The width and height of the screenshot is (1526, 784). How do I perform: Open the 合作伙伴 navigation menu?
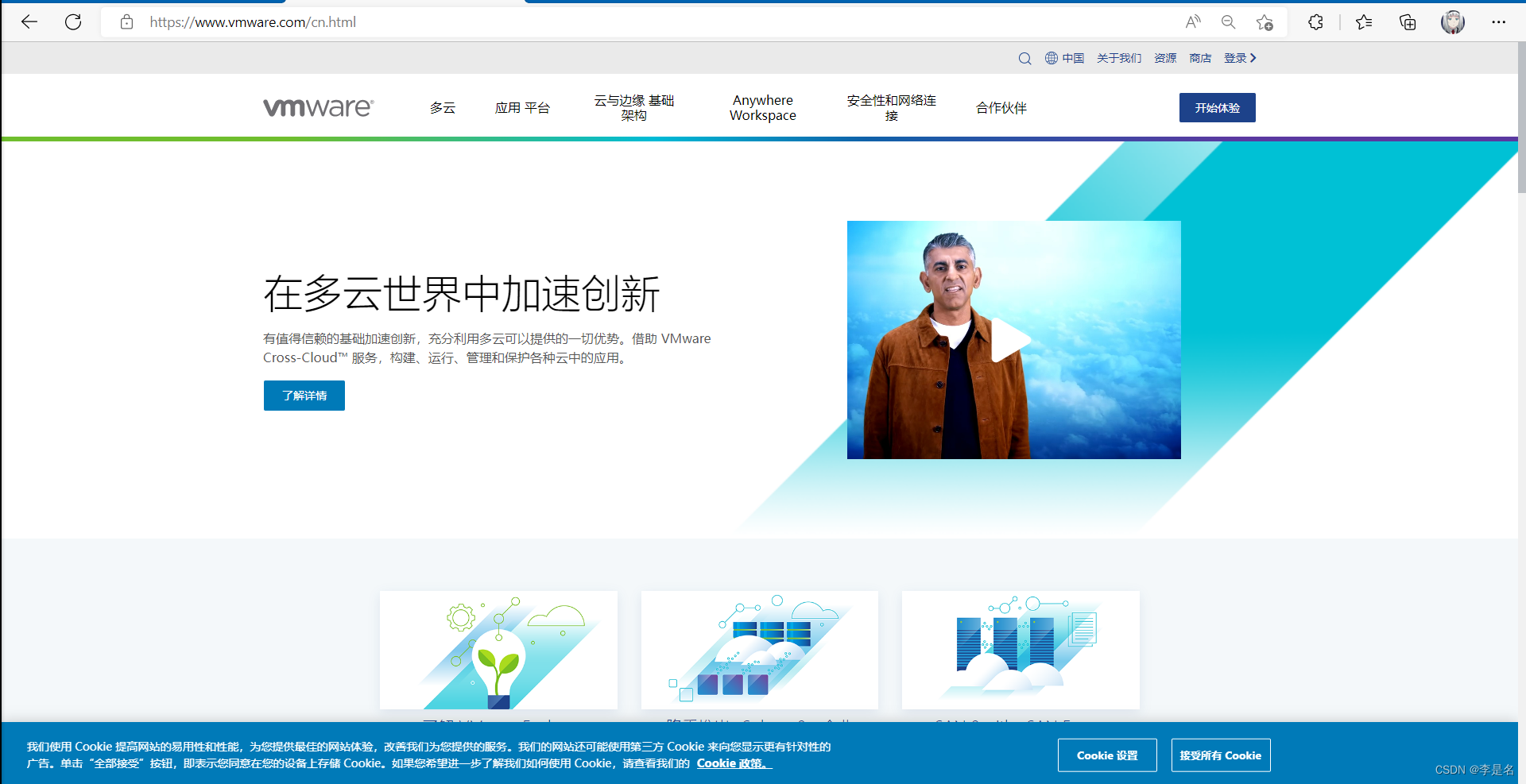(x=1001, y=108)
